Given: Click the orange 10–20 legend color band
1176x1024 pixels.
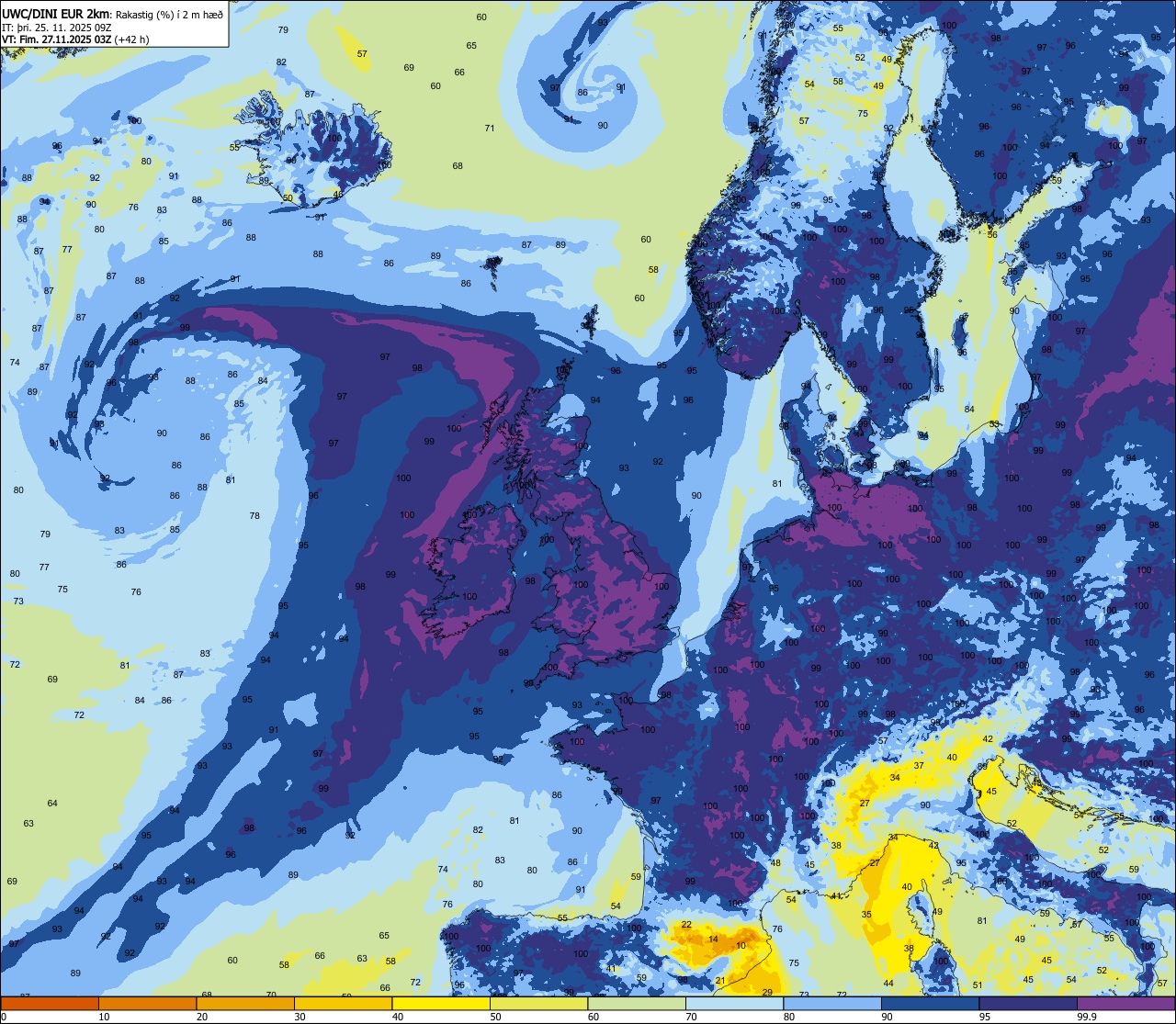Looking at the screenshot, I should (148, 1004).
